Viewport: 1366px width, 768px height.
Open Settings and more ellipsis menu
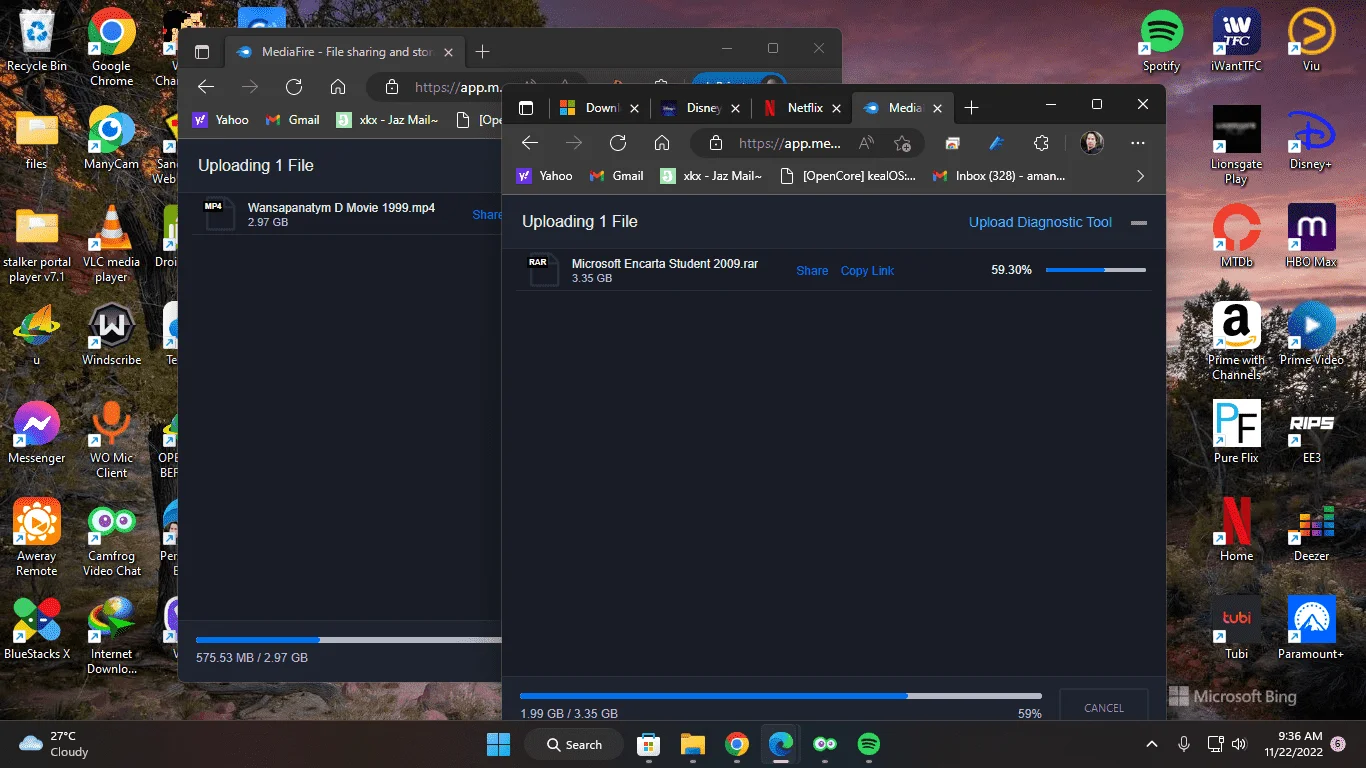[1139, 143]
